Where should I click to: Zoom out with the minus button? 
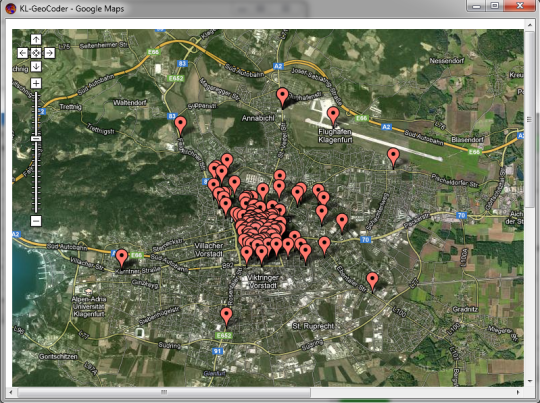36,220
